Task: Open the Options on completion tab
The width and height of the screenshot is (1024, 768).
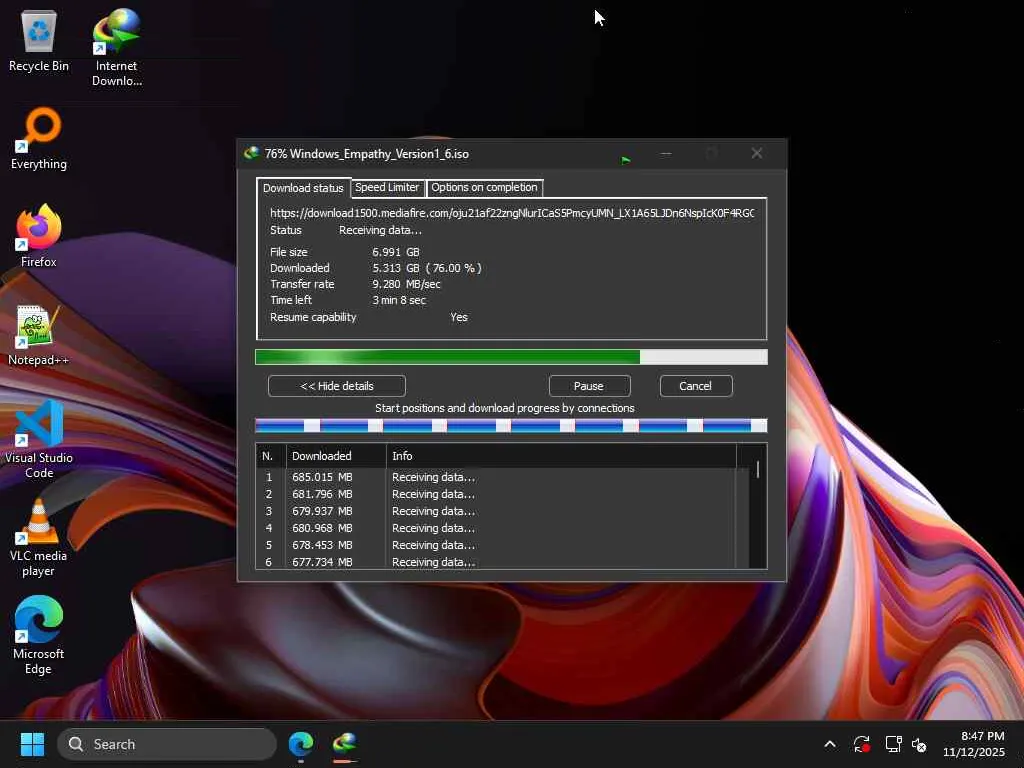Action: coord(484,187)
